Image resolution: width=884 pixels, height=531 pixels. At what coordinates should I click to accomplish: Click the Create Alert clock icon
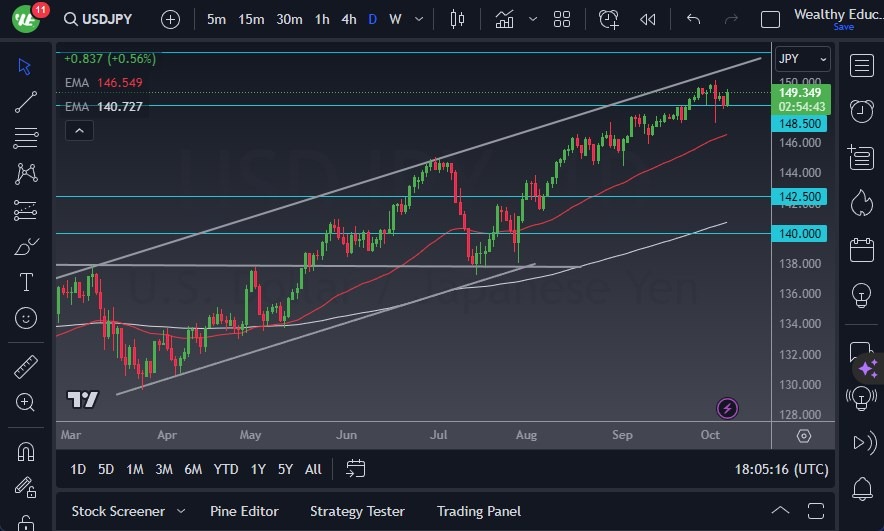click(x=609, y=19)
